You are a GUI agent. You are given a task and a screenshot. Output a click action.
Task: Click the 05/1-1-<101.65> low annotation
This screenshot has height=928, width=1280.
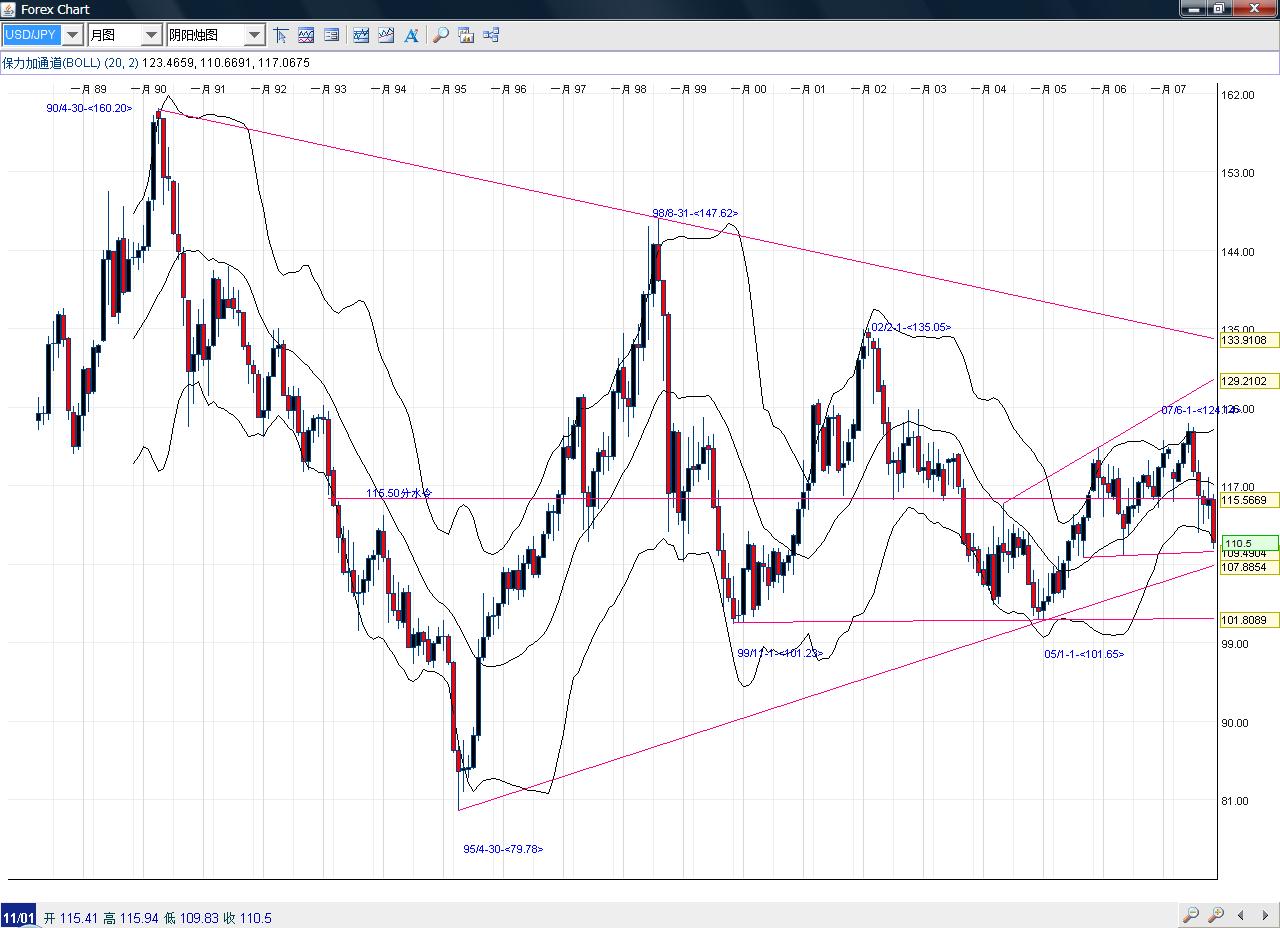point(1084,654)
